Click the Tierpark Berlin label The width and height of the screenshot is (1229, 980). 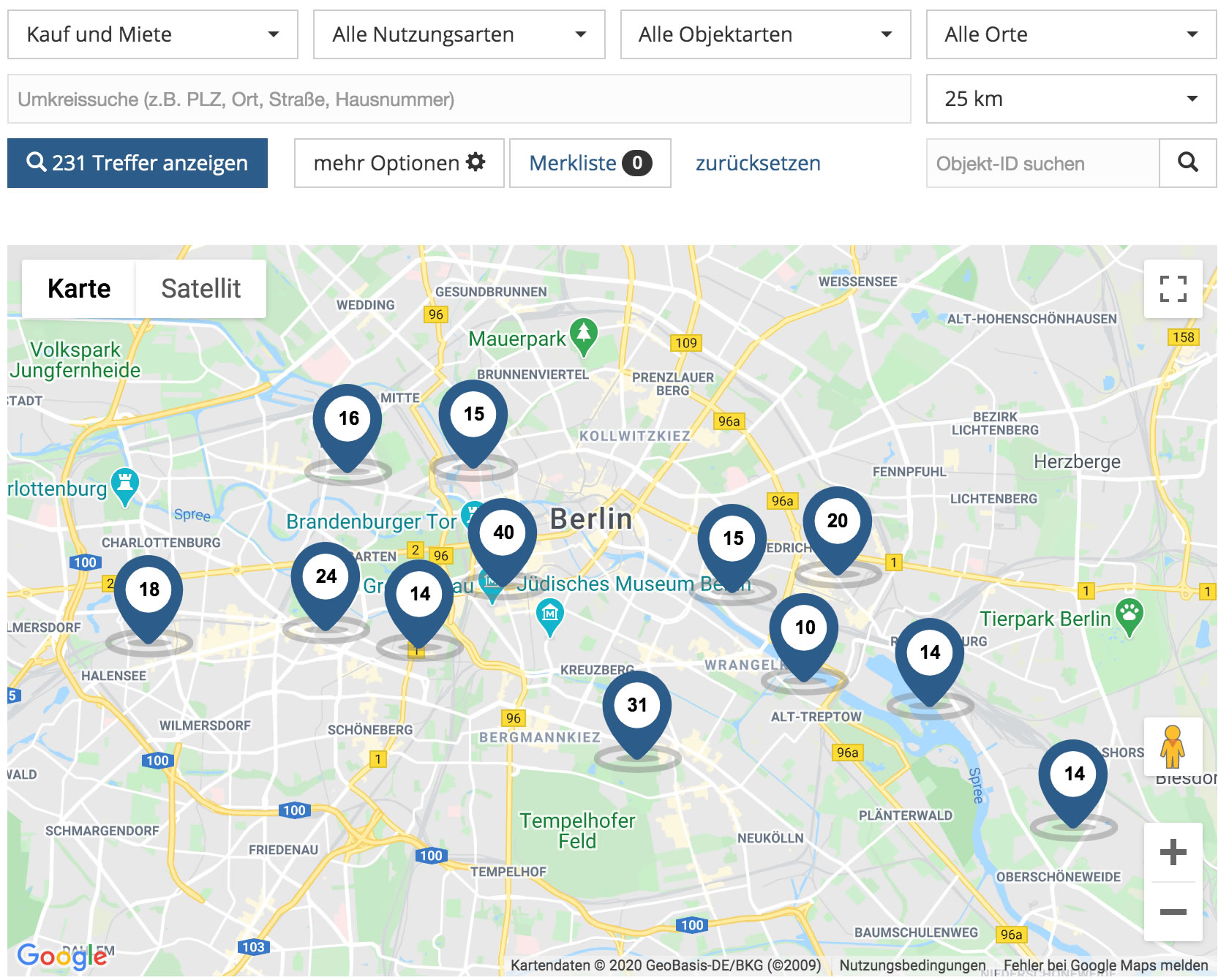point(1045,619)
